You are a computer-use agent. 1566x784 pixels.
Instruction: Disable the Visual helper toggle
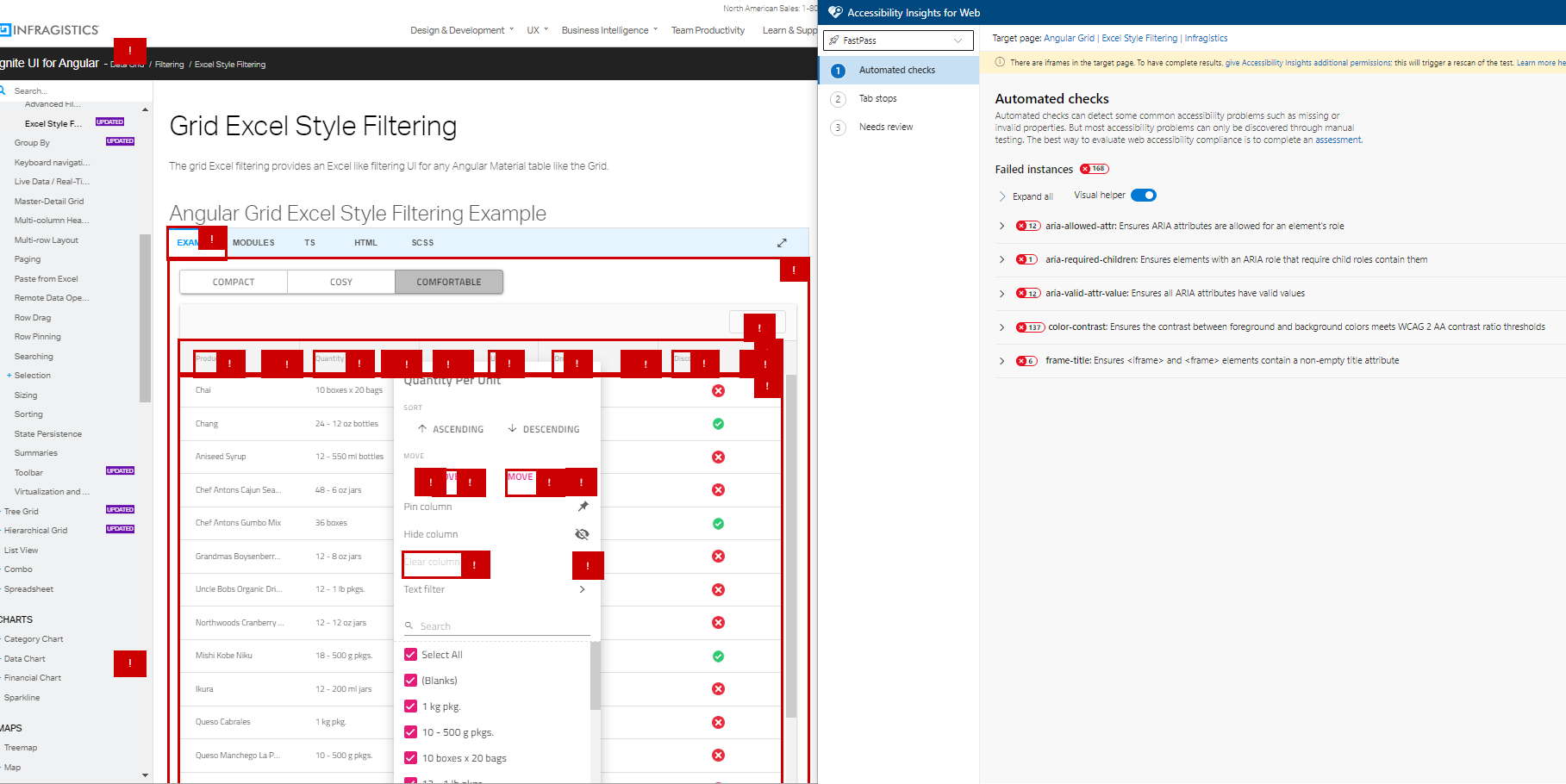coord(1144,195)
